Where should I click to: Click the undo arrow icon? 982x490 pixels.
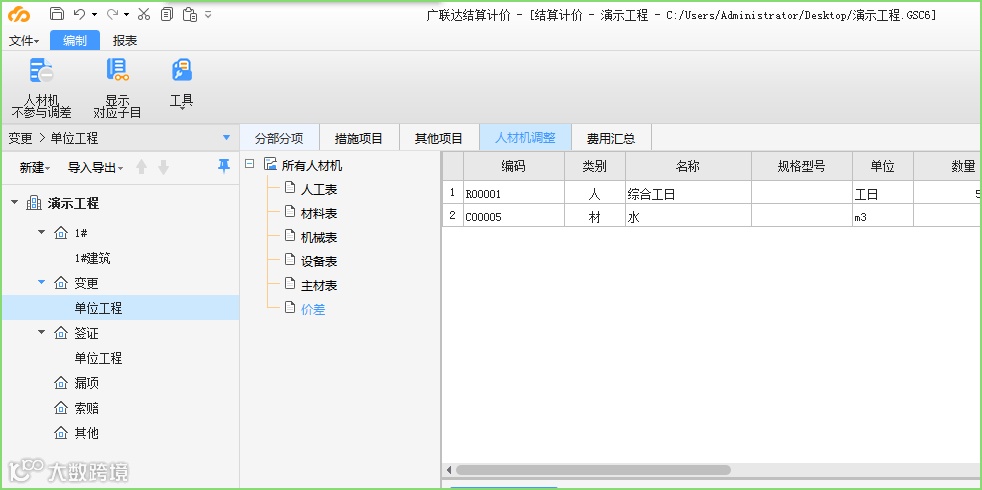[x=80, y=14]
